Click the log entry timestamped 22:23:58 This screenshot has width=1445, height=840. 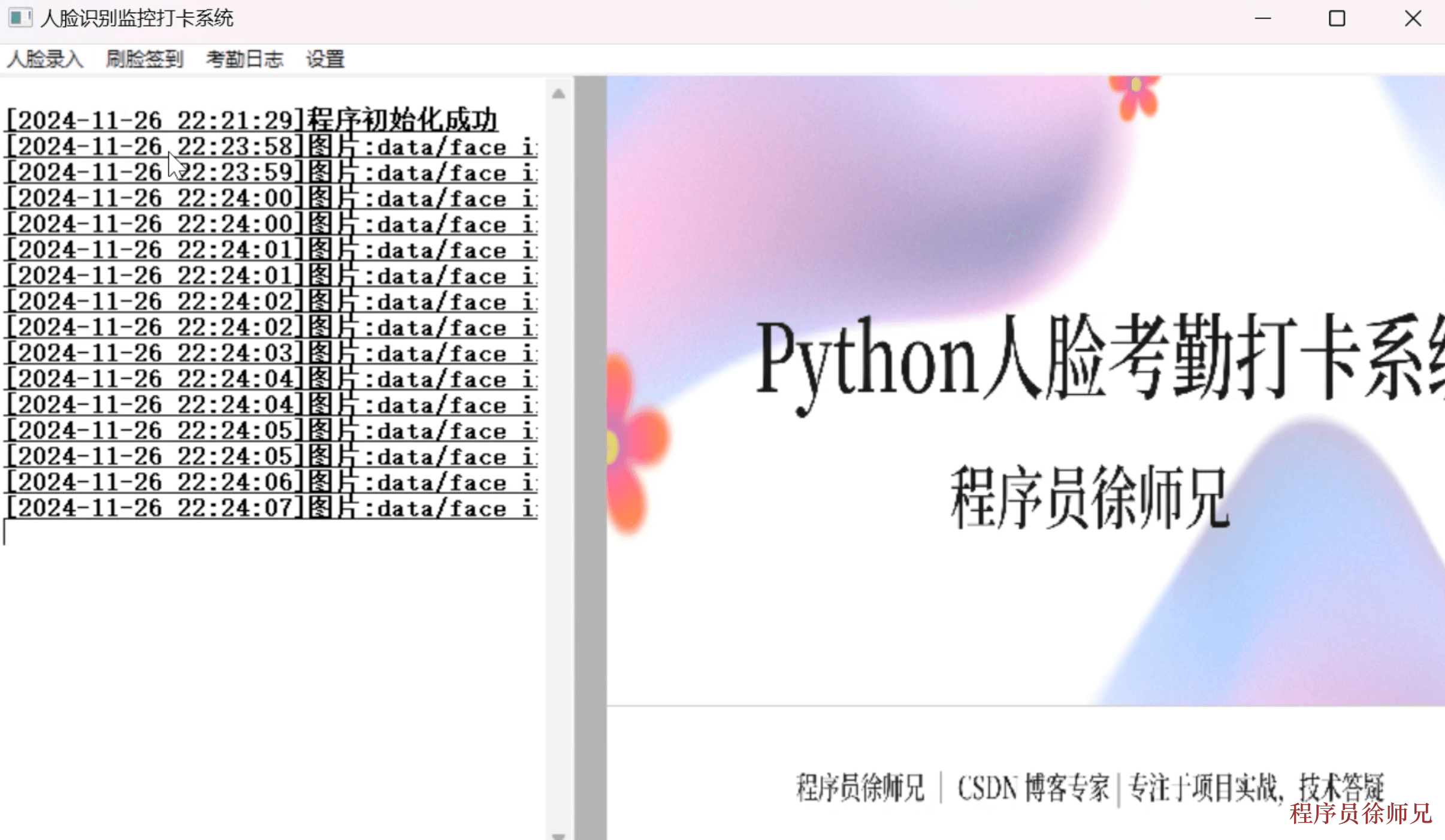[271, 146]
